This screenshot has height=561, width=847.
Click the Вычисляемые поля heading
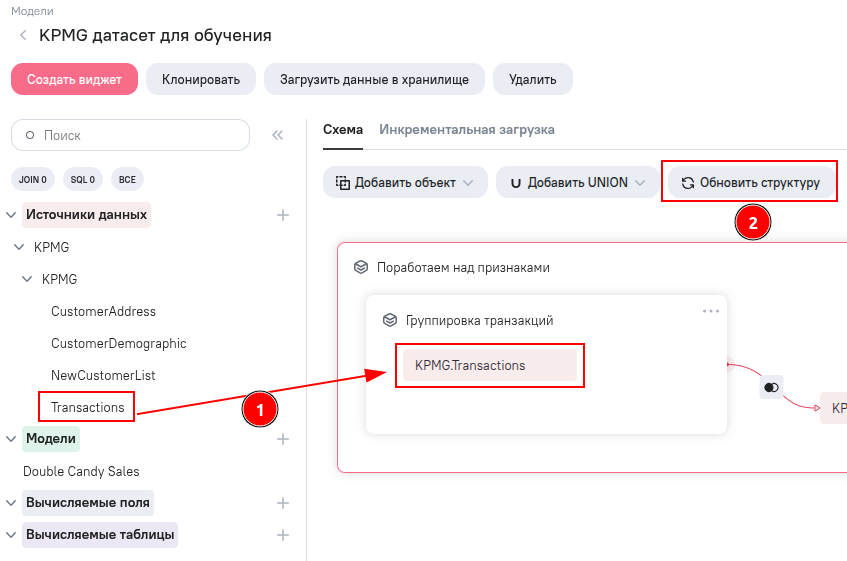(x=88, y=503)
